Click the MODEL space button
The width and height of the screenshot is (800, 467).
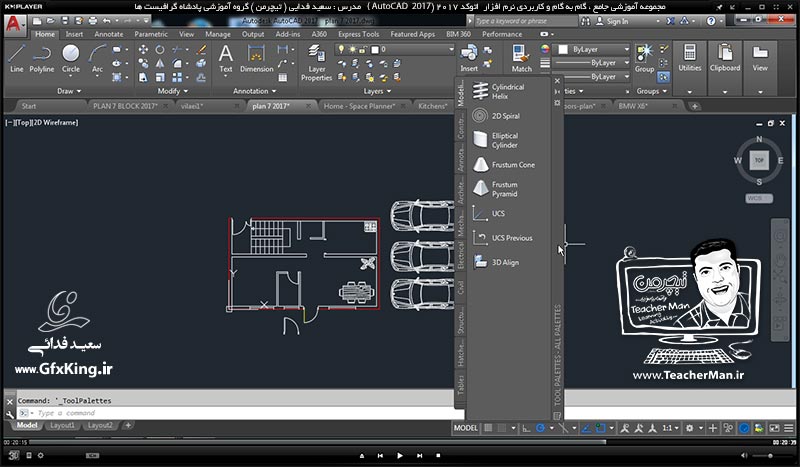466,428
